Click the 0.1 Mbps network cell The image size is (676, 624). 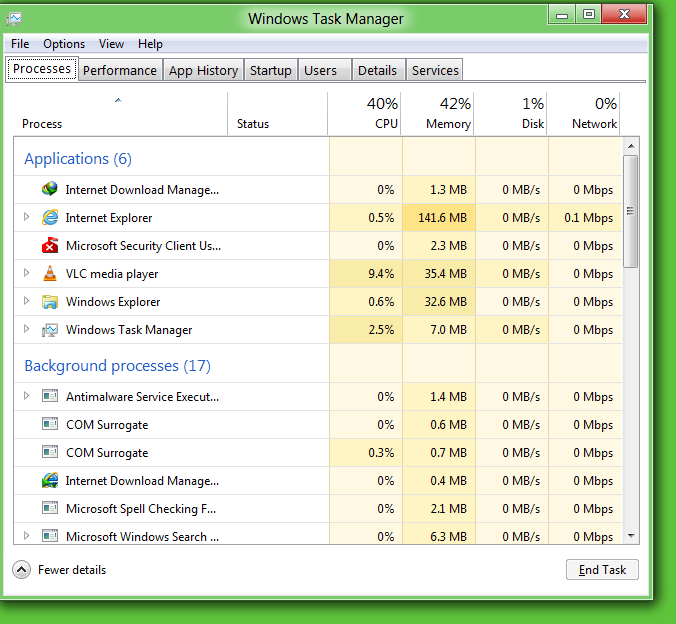(x=585, y=217)
